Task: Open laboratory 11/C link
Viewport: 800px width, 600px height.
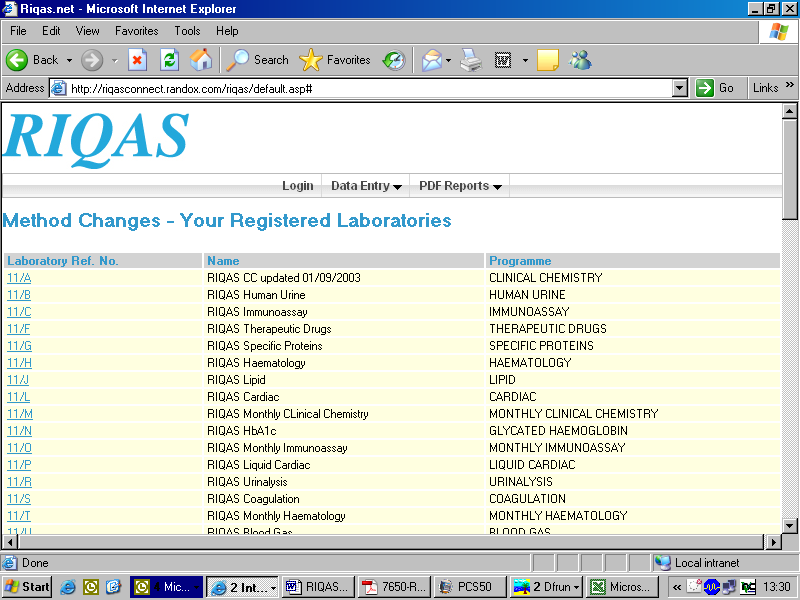Action: pyautogui.click(x=19, y=312)
